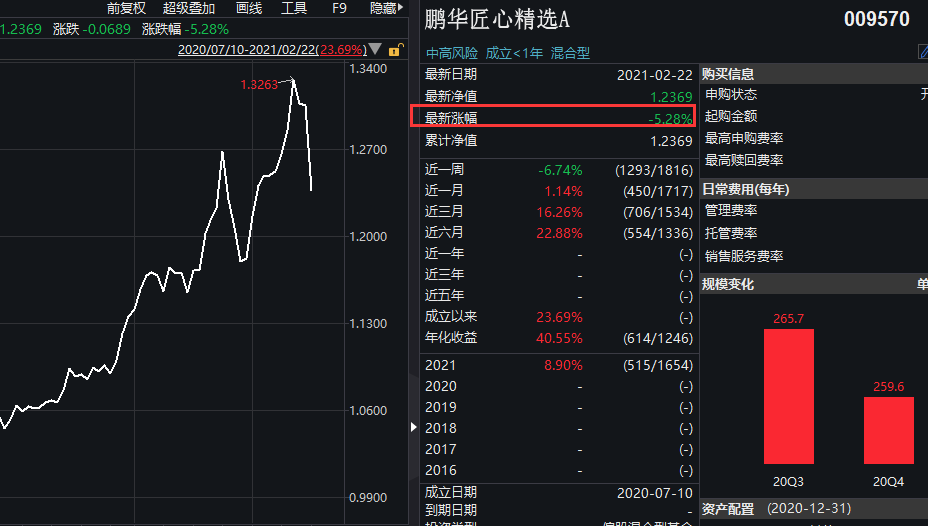Open the 工具 tools menu

pyautogui.click(x=294, y=8)
